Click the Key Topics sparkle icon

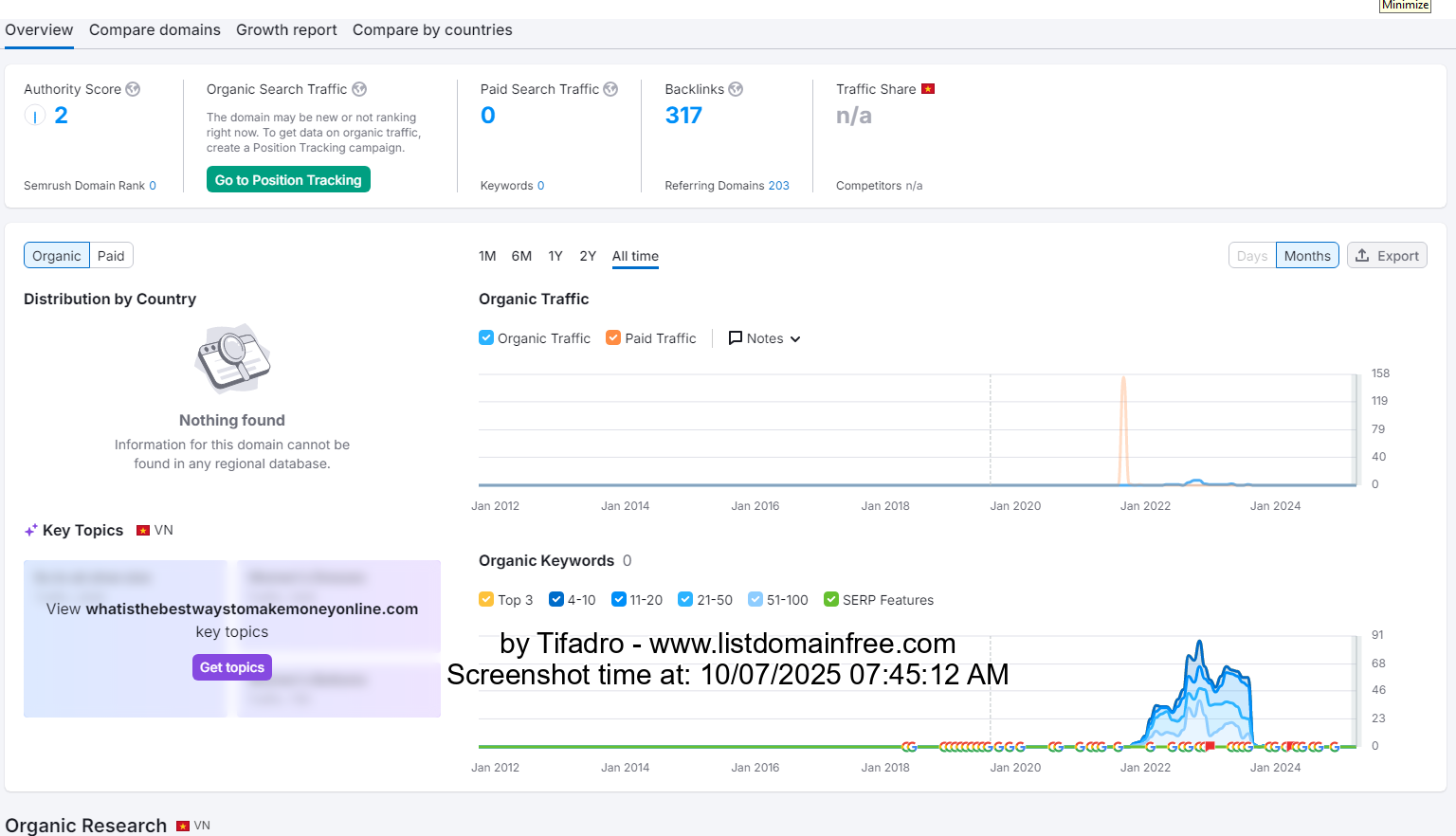tap(31, 530)
